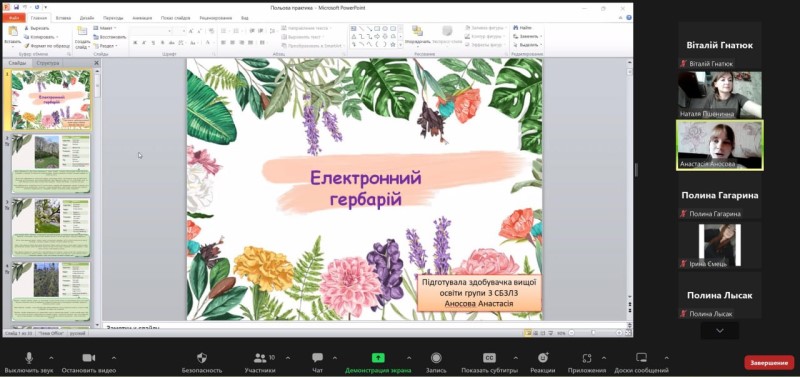800x377 pixels.
Task: Toggle underline formatting in Шрифт group
Action: coord(153,43)
